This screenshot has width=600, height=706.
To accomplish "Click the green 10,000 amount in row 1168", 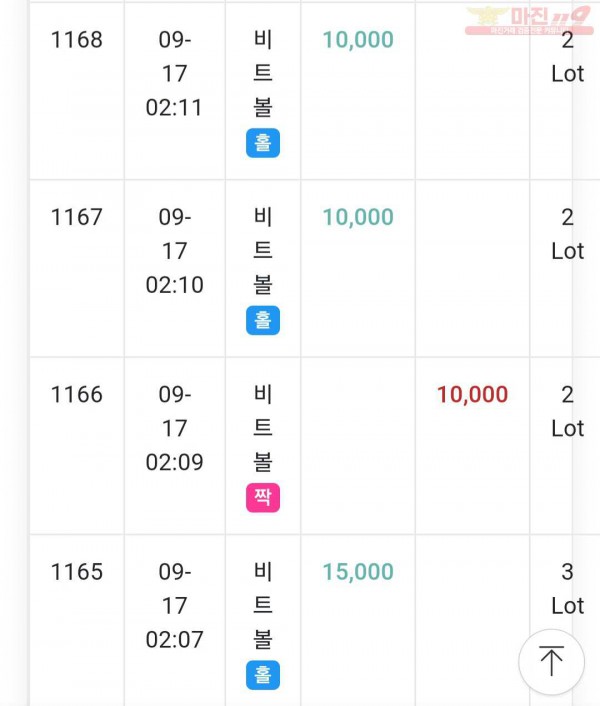I will (x=358, y=40).
